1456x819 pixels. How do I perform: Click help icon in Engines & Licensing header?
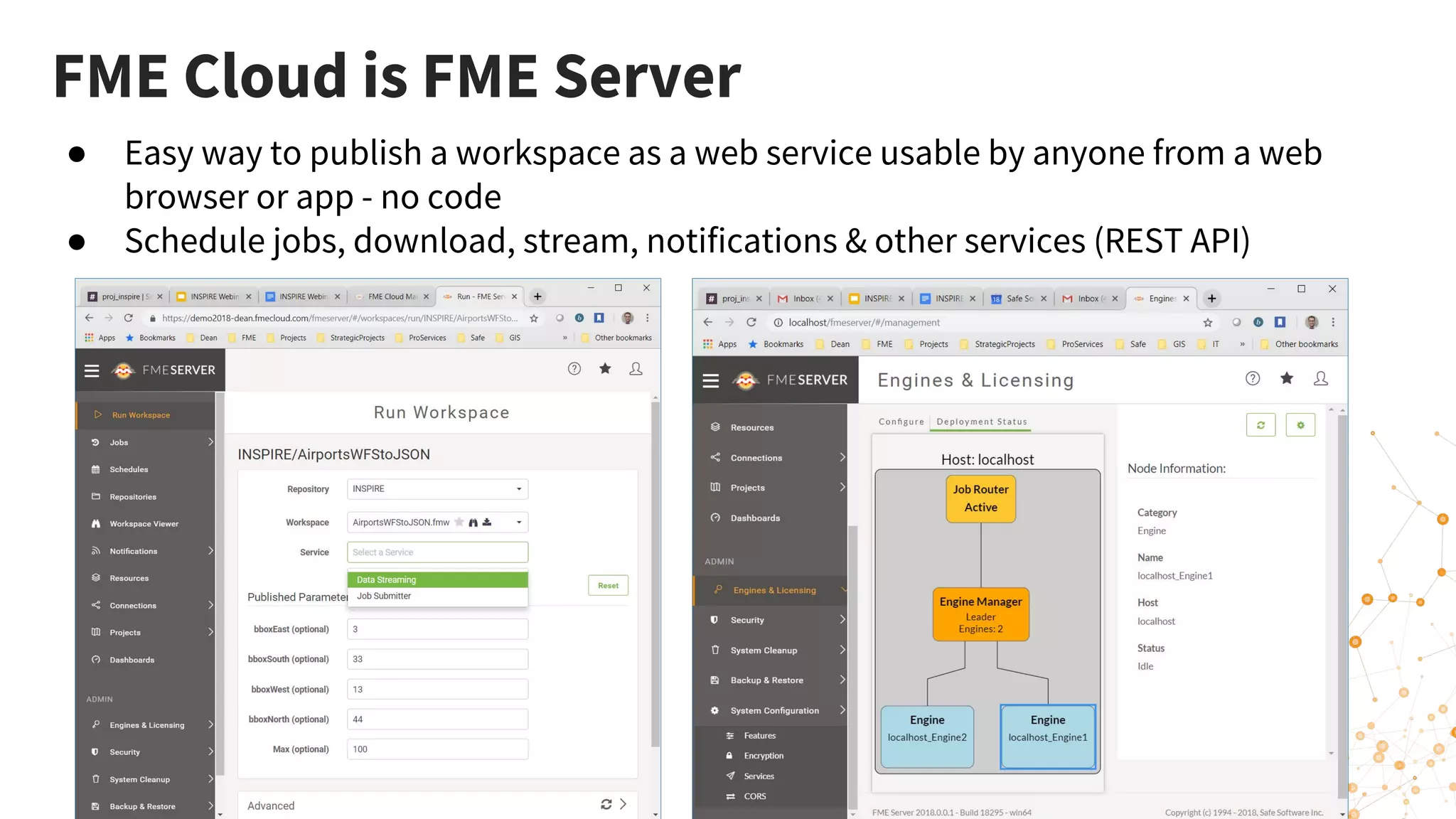[x=1253, y=378]
